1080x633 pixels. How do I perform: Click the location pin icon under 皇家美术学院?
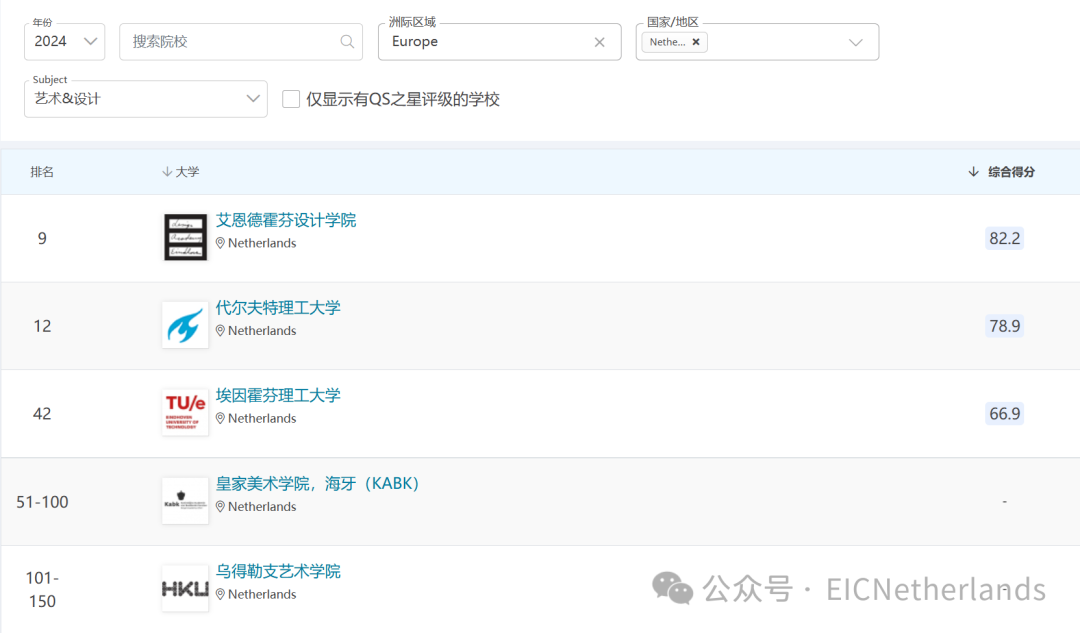point(220,506)
